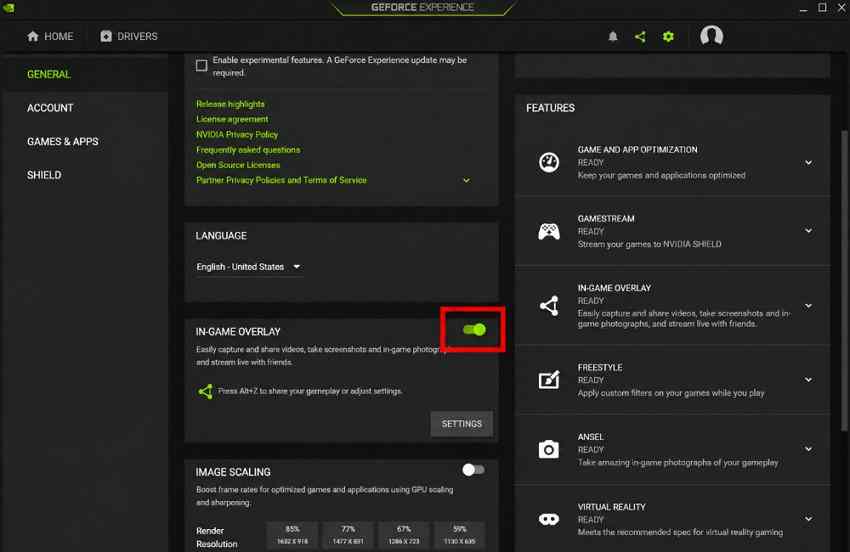
Task: Click the Game and App Optimization gauge icon
Action: (549, 162)
